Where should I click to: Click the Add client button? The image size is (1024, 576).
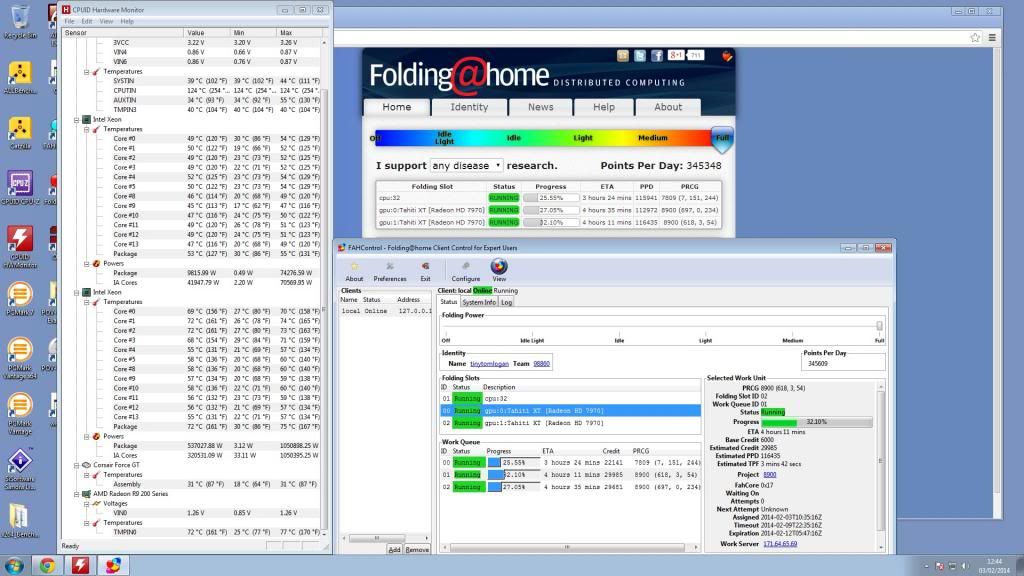[394, 550]
